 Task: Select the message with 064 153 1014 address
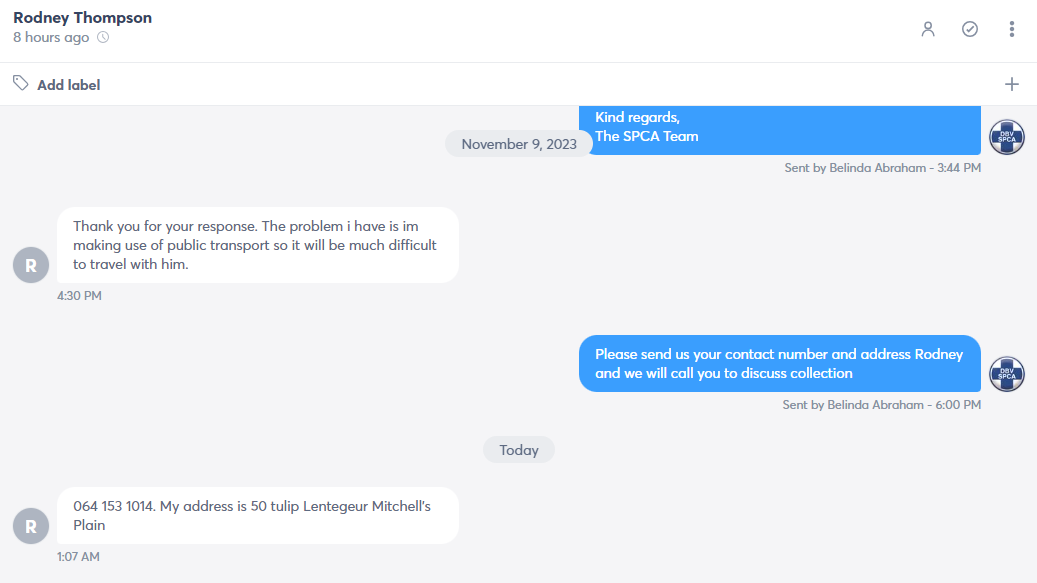click(258, 516)
